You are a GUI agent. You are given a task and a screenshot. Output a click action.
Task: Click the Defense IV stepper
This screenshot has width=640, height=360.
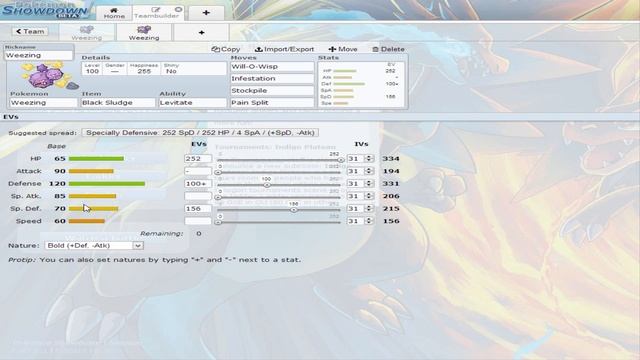(x=369, y=184)
